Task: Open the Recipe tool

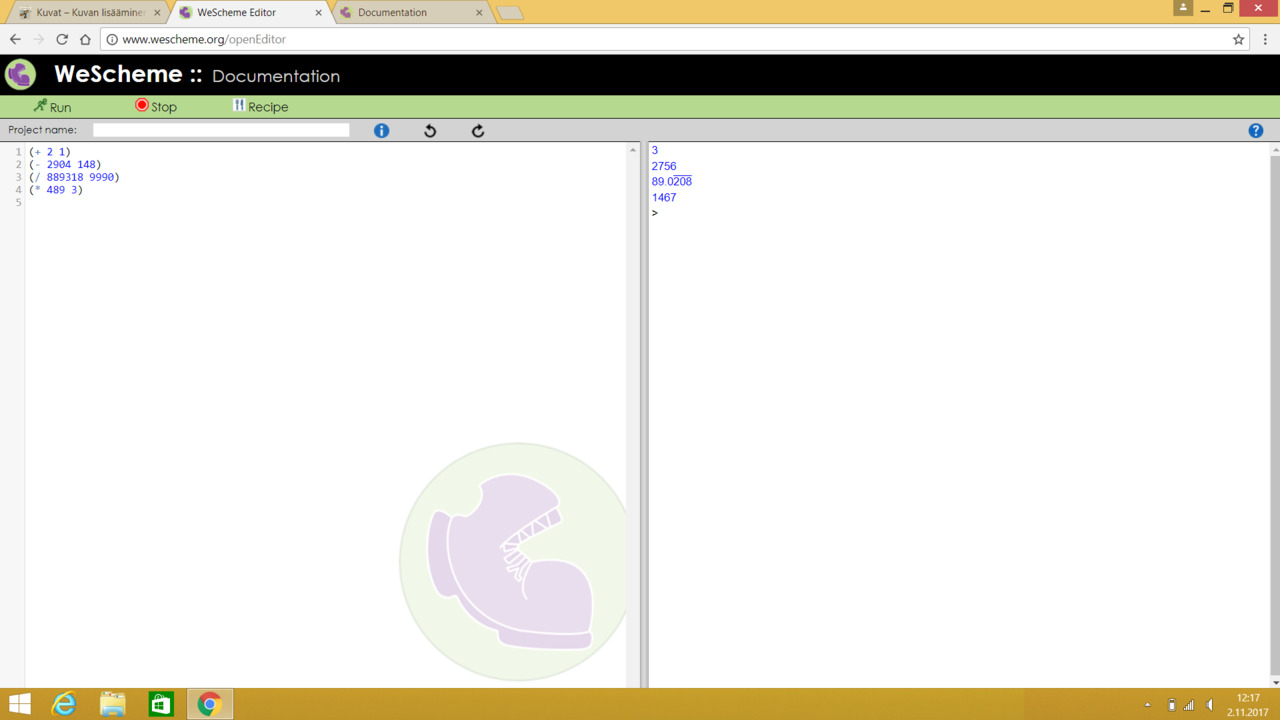Action: point(260,106)
